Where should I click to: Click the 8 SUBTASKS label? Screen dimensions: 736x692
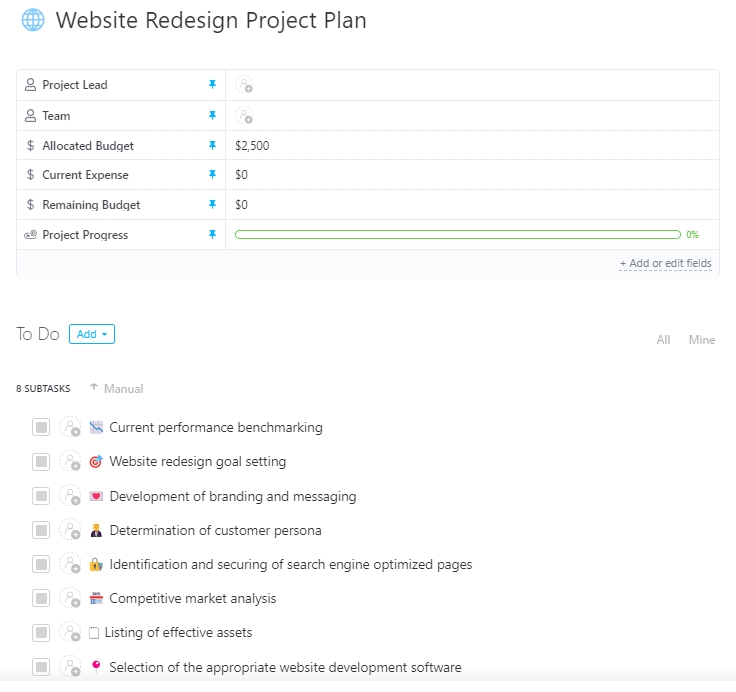tap(43, 388)
